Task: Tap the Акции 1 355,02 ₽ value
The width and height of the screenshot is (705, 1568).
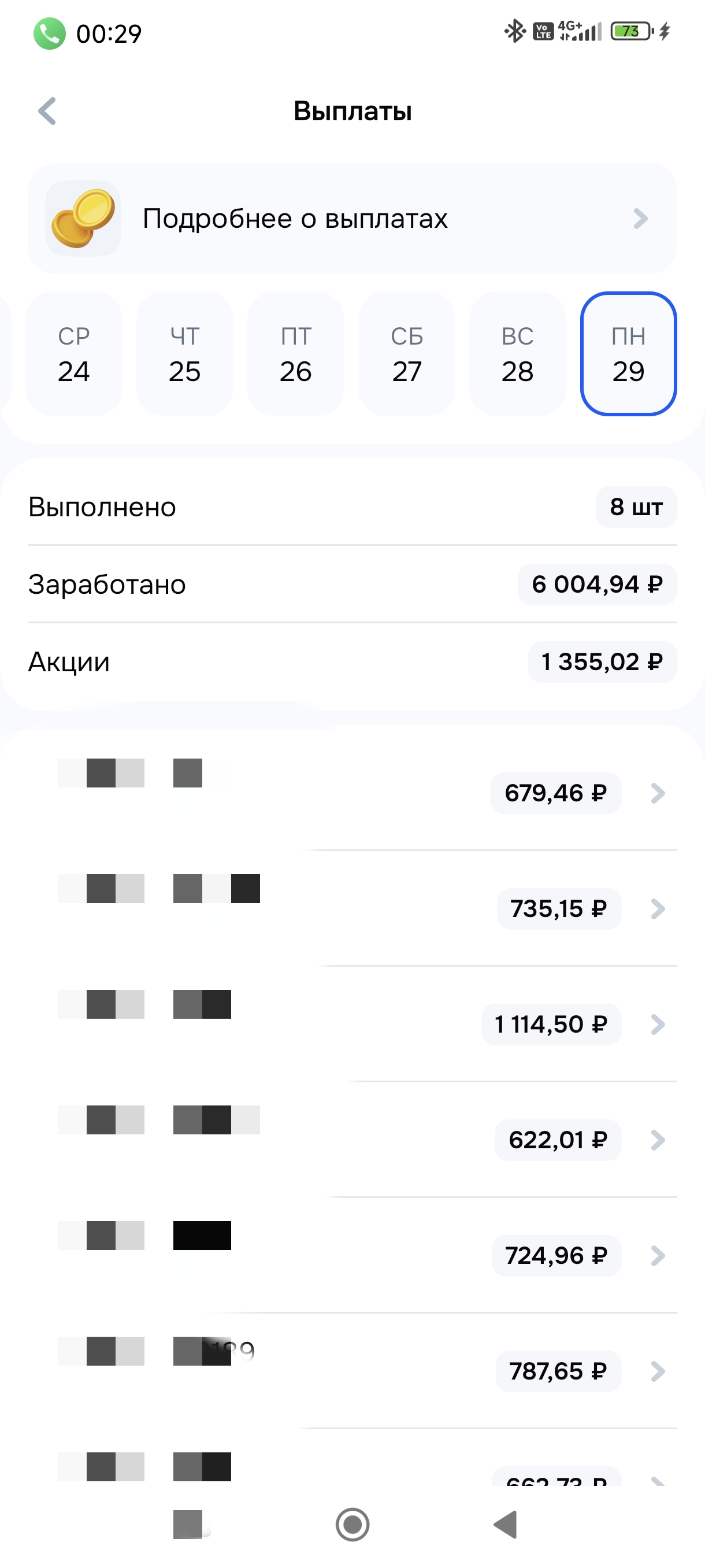Action: 602,661
